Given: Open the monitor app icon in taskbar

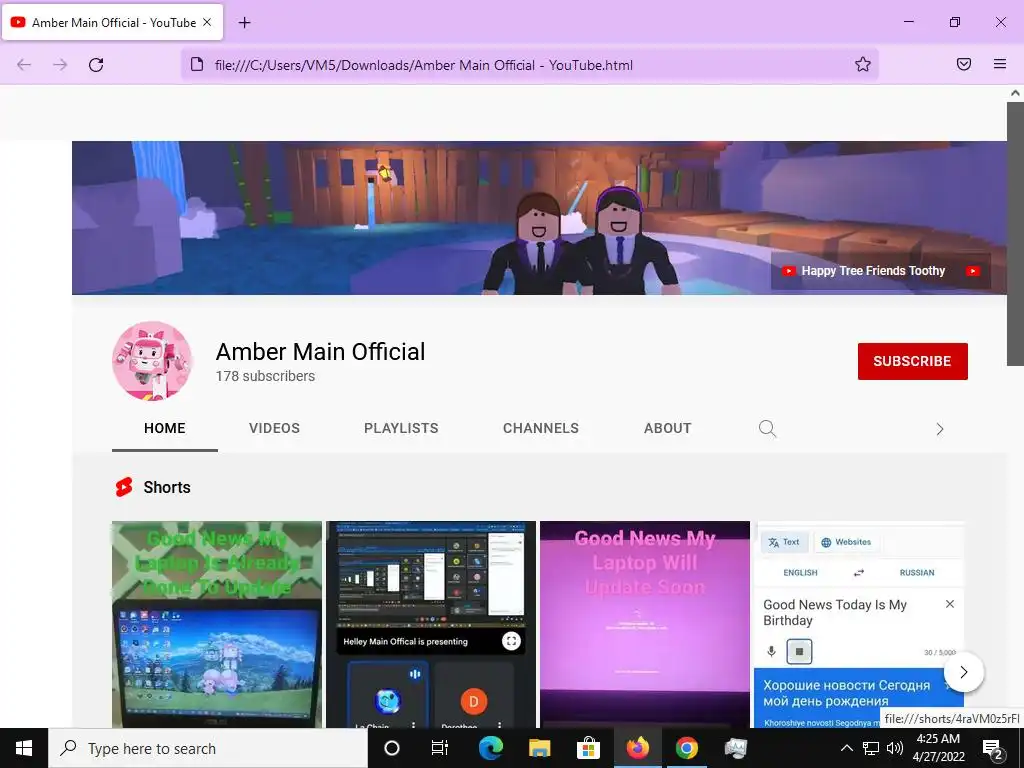Looking at the screenshot, I should (x=735, y=748).
